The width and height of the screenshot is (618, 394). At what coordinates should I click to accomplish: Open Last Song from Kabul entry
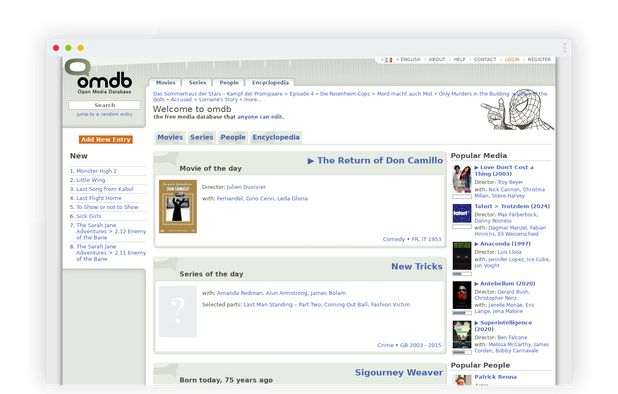105,189
